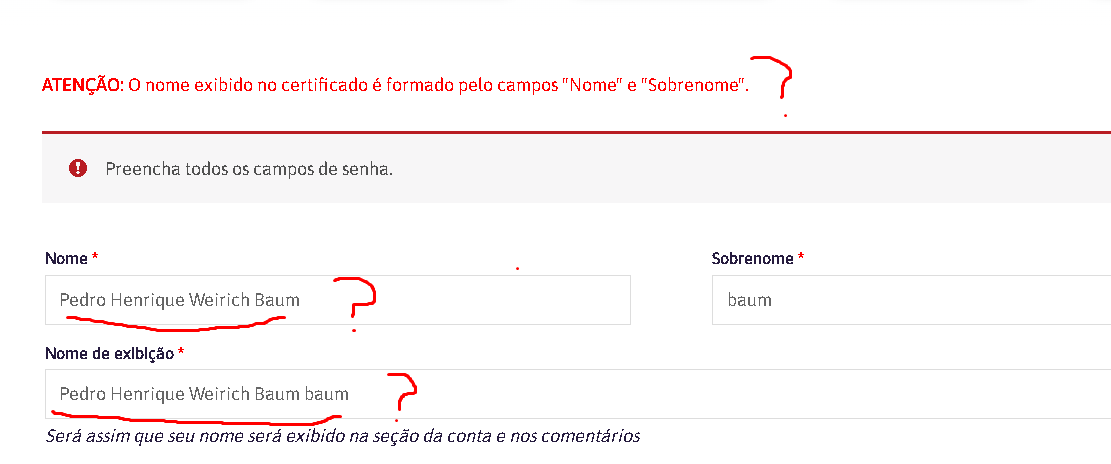The width and height of the screenshot is (1111, 464).
Task: Focus the Sobrenome input field containing baum
Action: [911, 300]
